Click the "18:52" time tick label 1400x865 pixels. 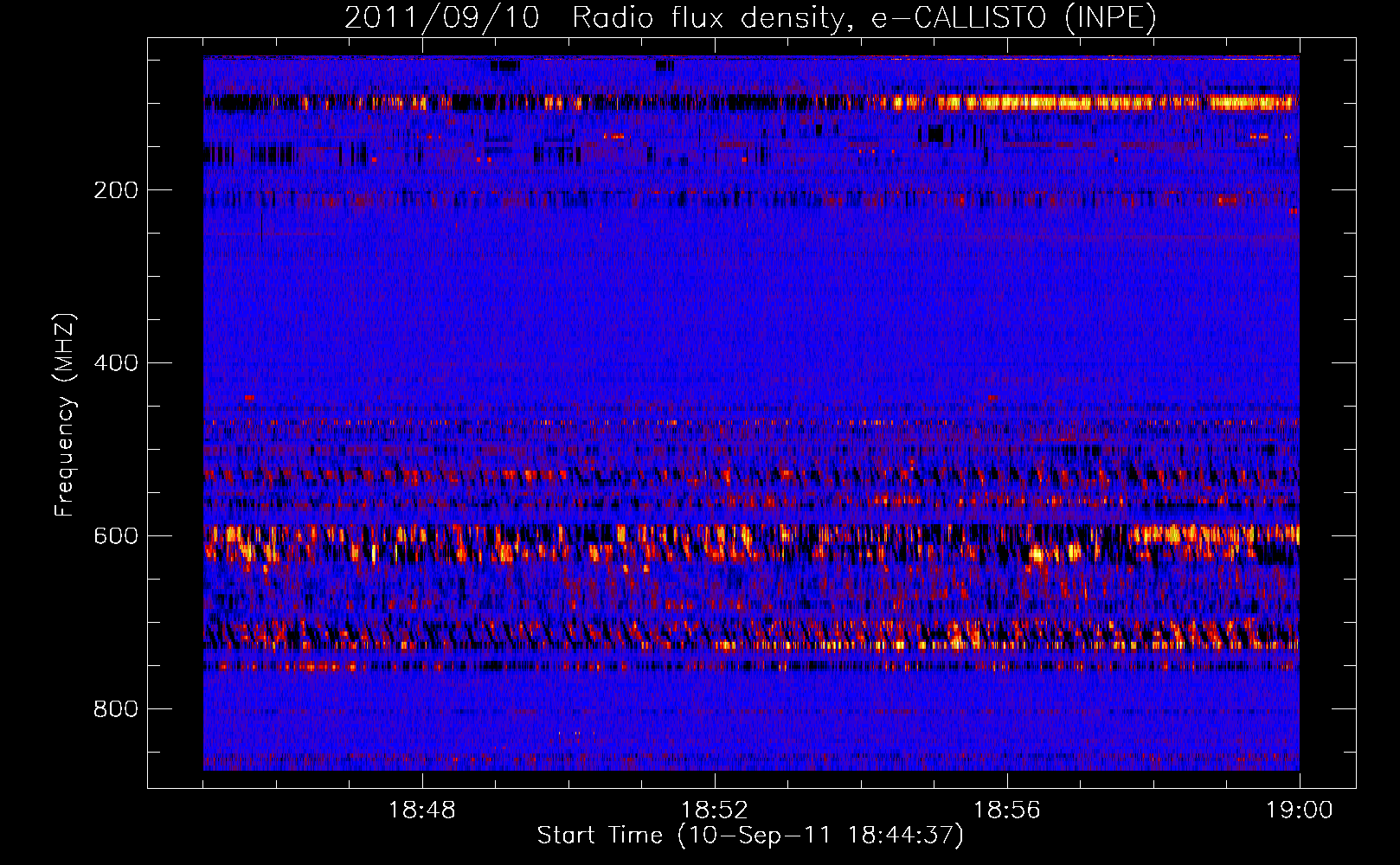715,811
